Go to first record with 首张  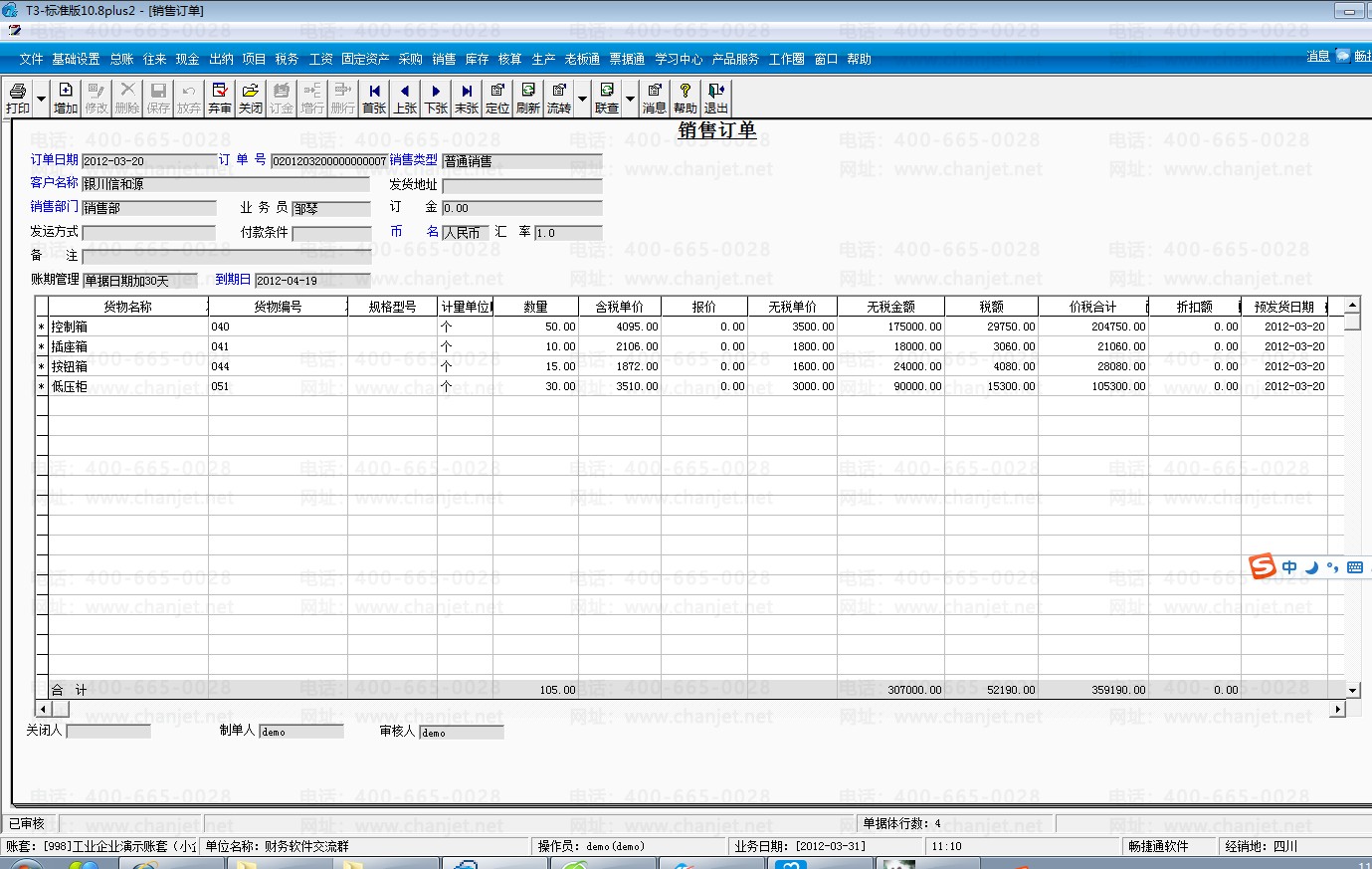pos(374,98)
